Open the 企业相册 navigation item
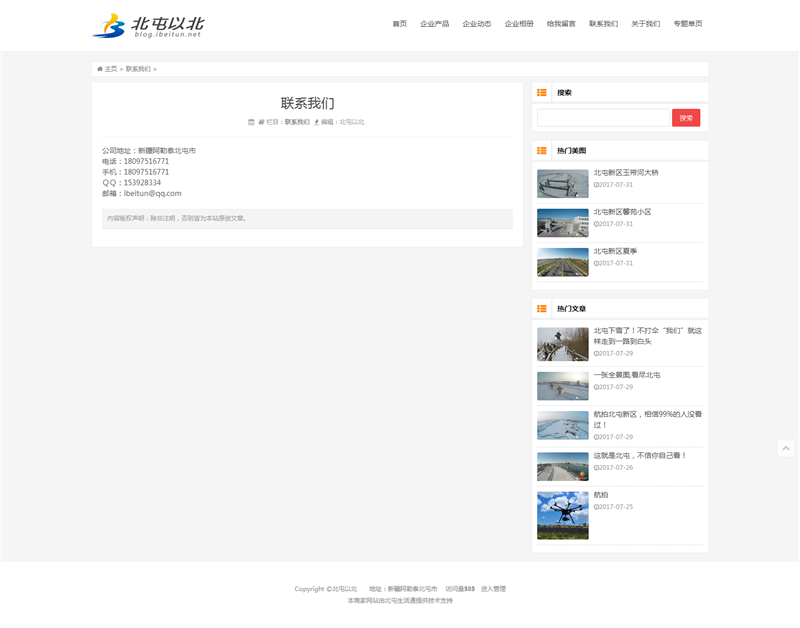Image resolution: width=800 pixels, height=628 pixels. point(519,24)
